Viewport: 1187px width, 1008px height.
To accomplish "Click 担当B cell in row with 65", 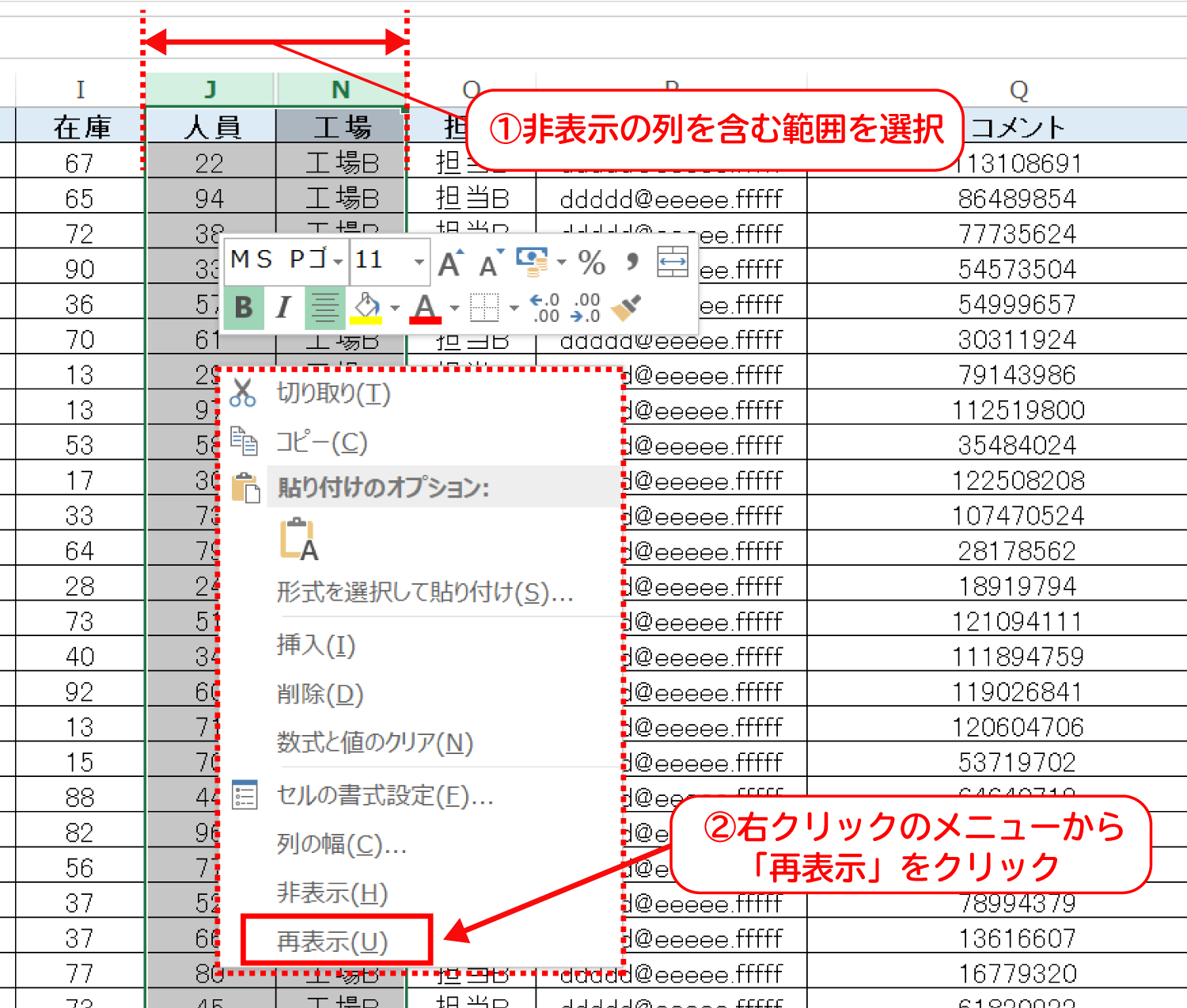I will pyautogui.click(x=472, y=198).
